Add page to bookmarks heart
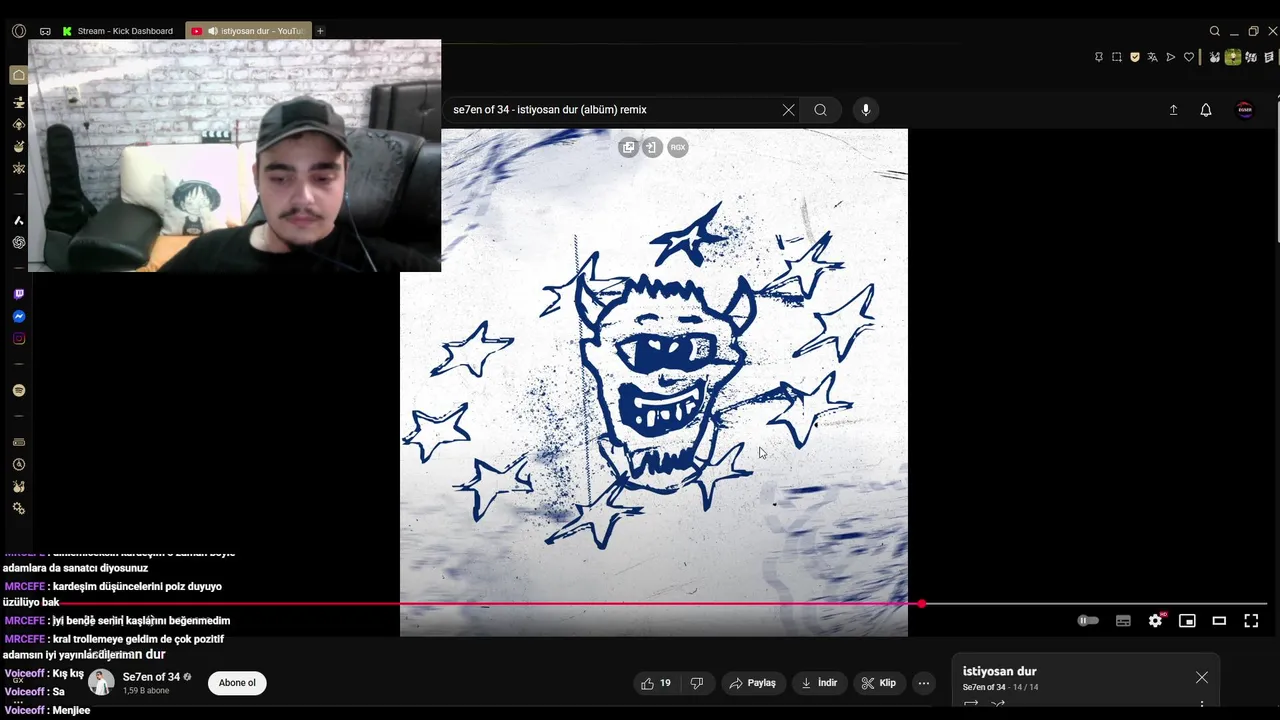Screen dimensions: 1280x720 coord(1189,57)
